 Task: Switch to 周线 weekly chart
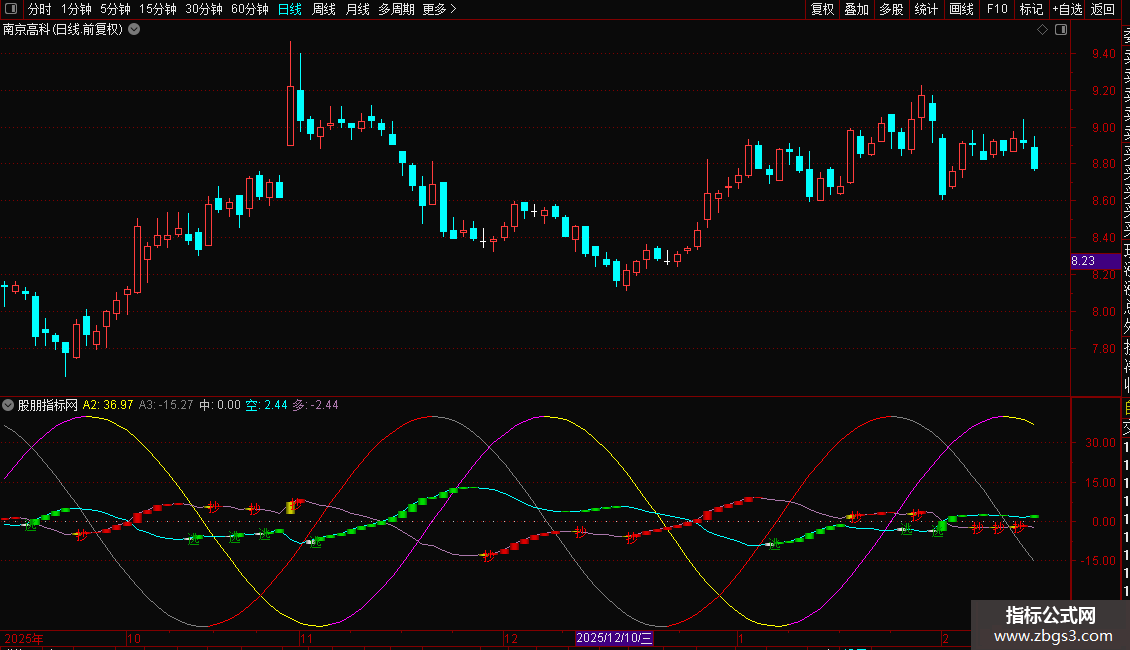pos(324,9)
